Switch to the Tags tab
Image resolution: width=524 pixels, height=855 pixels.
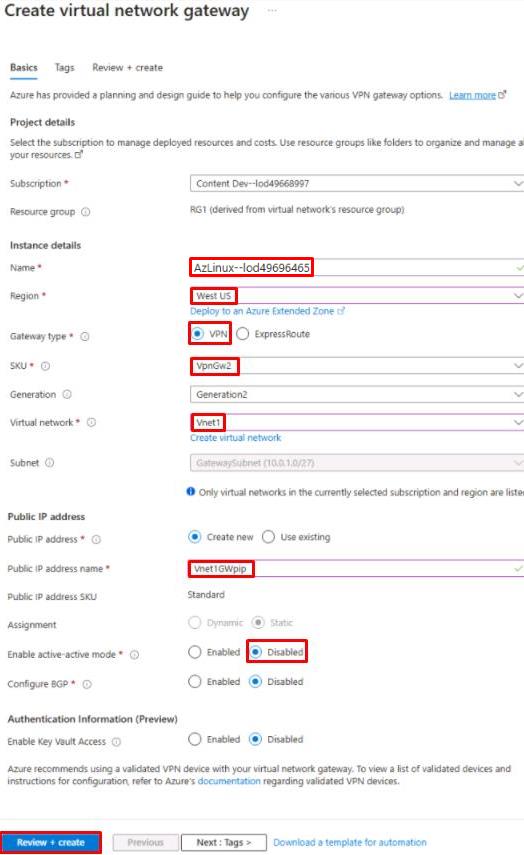(x=64, y=68)
